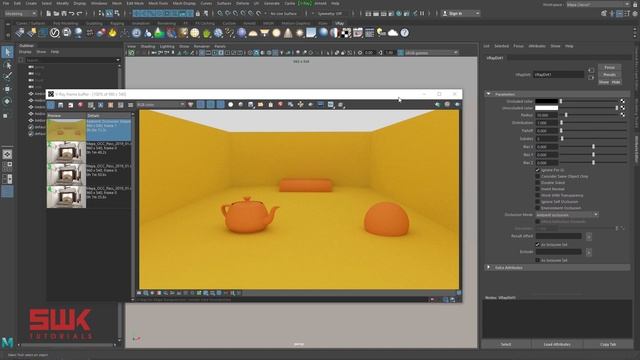Screen dimensions: 640x360
Task: Enable Ignore Self Occlusion checkbox
Action: point(538,202)
